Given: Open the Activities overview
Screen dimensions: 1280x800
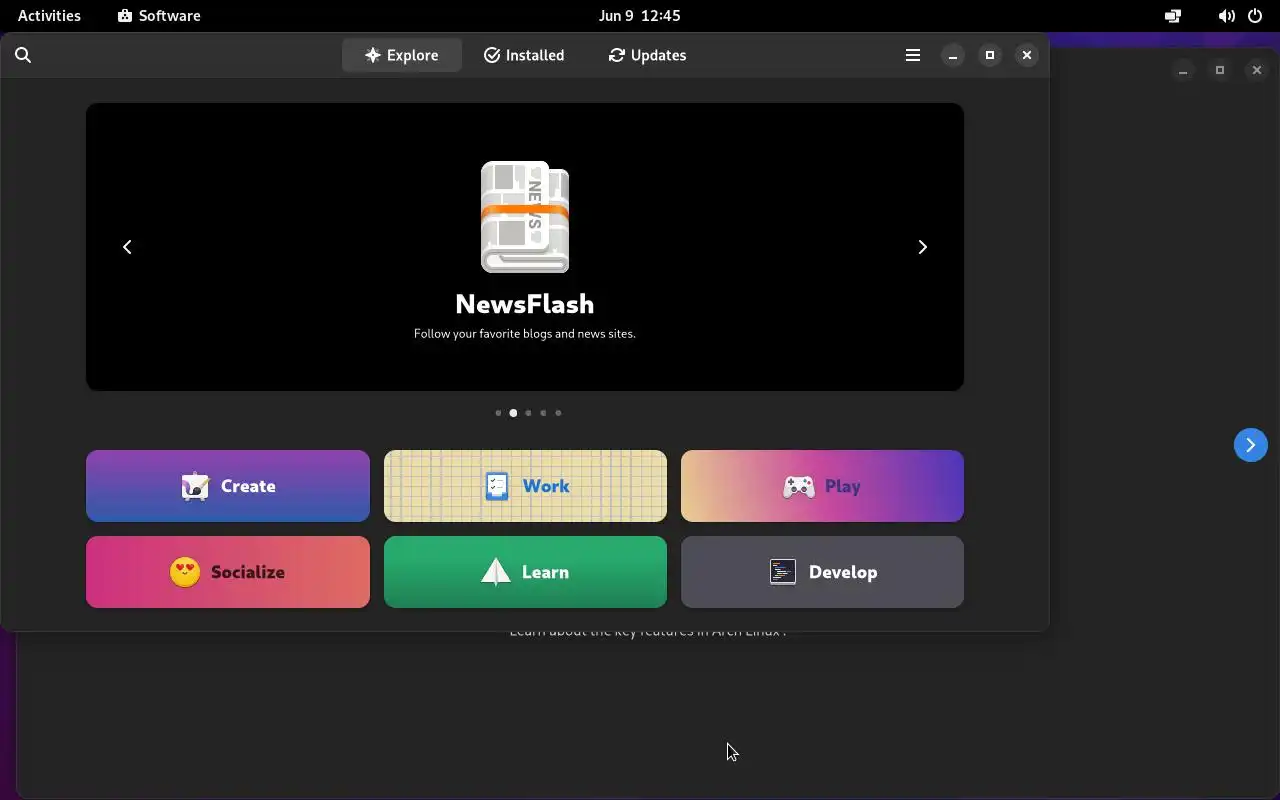Looking at the screenshot, I should pyautogui.click(x=49, y=15).
